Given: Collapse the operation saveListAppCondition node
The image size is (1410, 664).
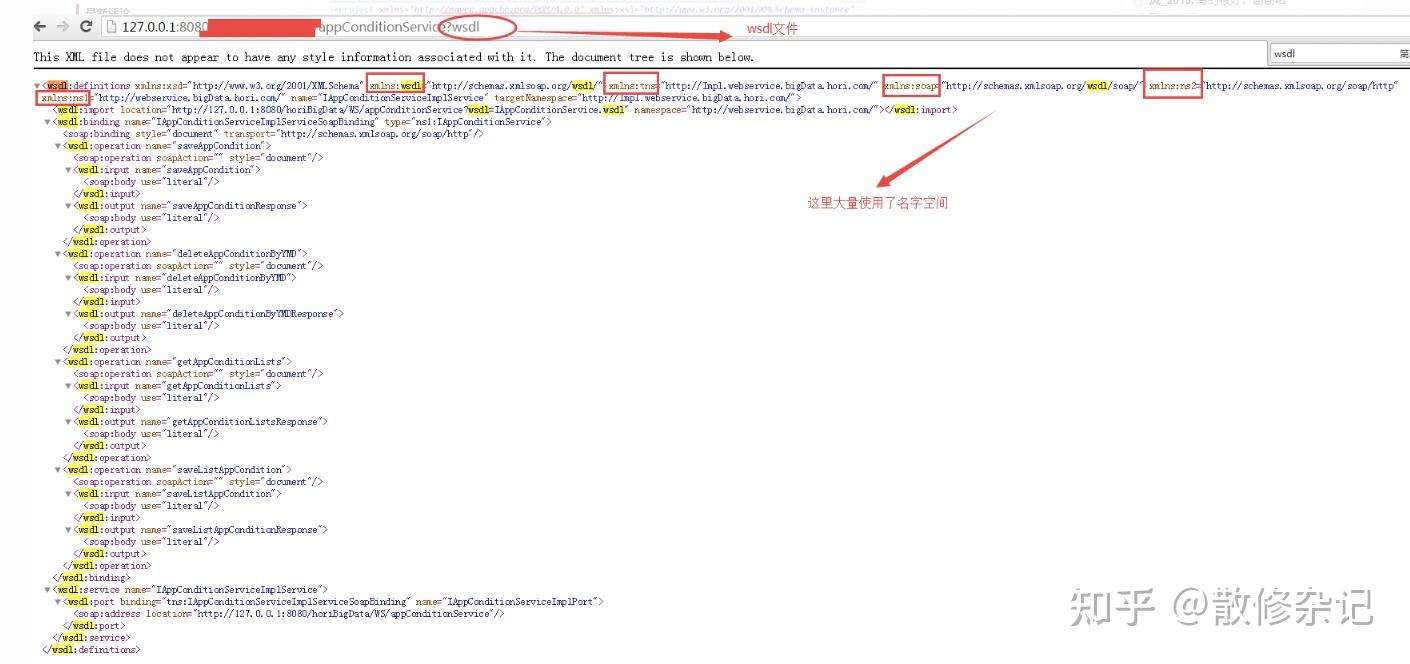Looking at the screenshot, I should (58, 470).
